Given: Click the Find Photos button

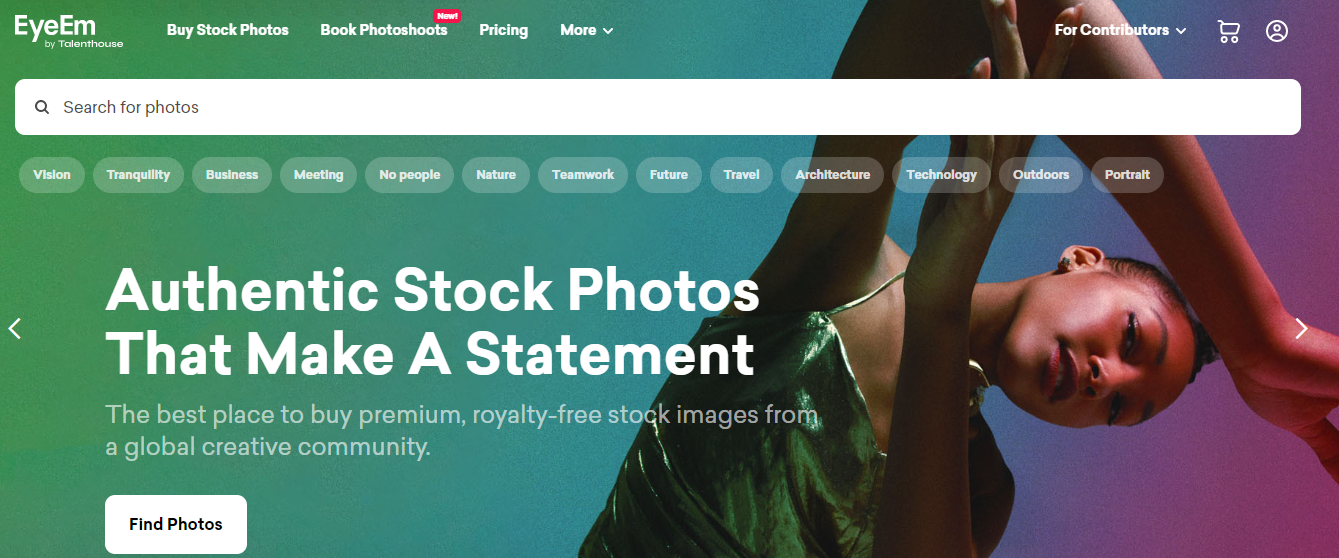Looking at the screenshot, I should (176, 524).
